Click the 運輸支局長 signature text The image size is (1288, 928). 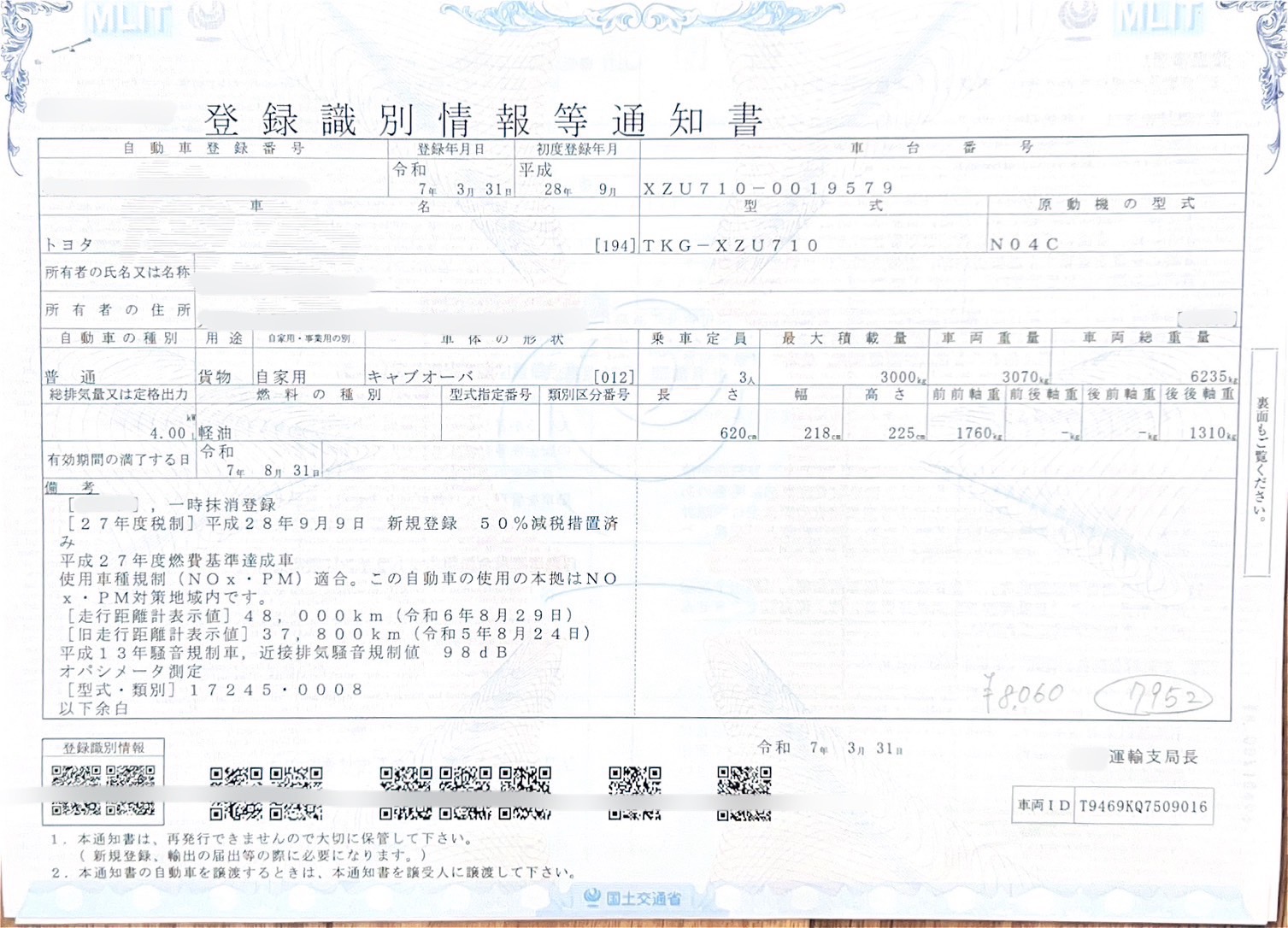click(x=1154, y=756)
